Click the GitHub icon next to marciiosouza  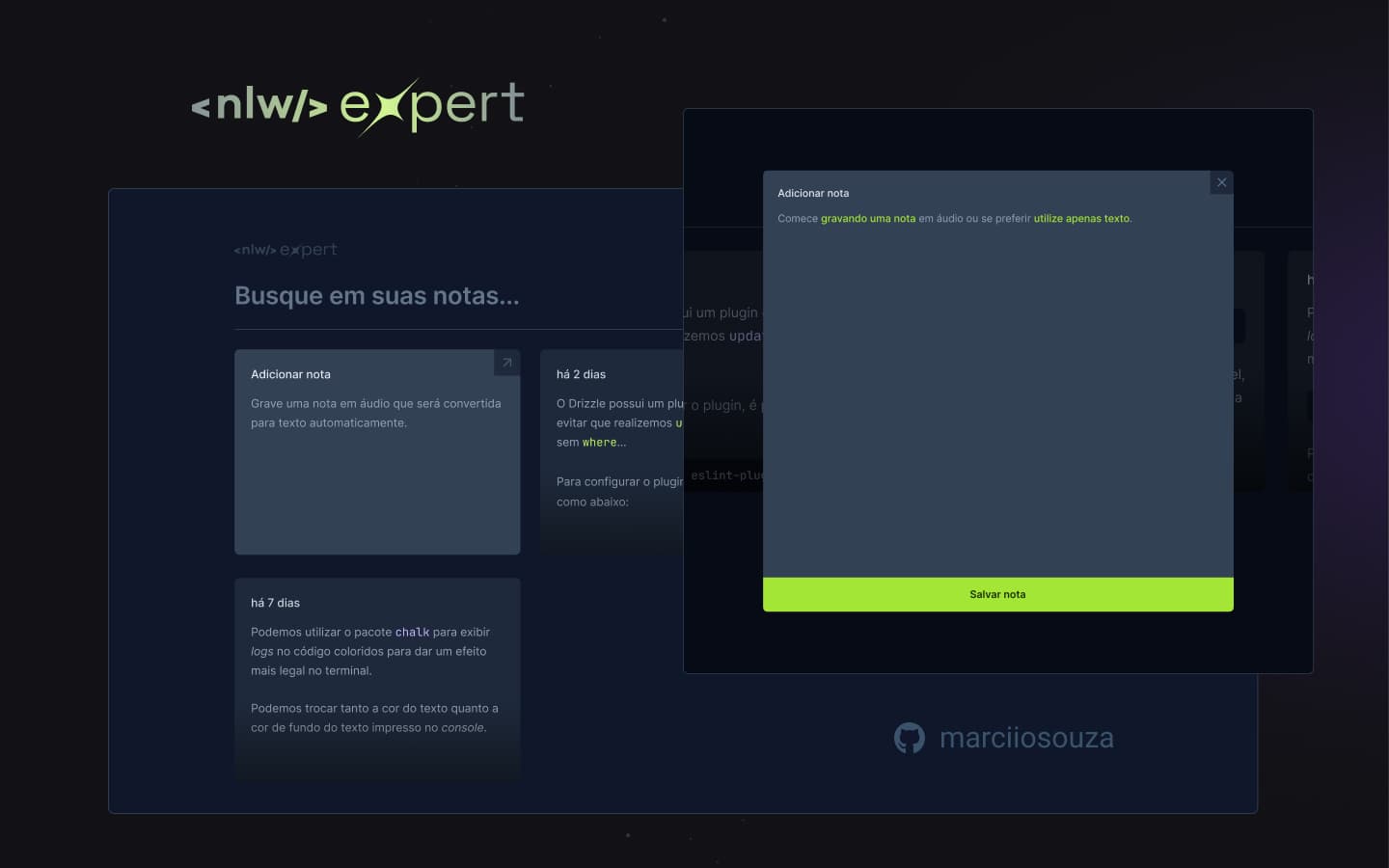pyautogui.click(x=908, y=737)
